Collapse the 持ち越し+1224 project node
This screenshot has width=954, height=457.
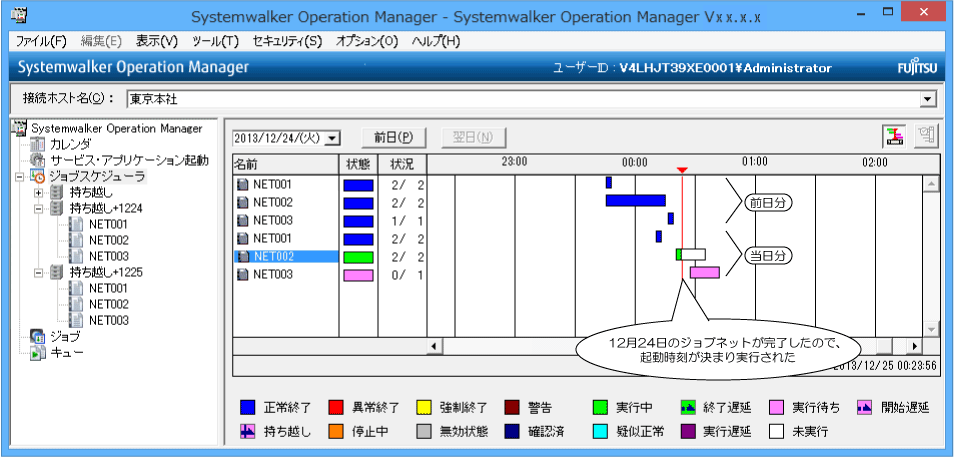tap(39, 208)
